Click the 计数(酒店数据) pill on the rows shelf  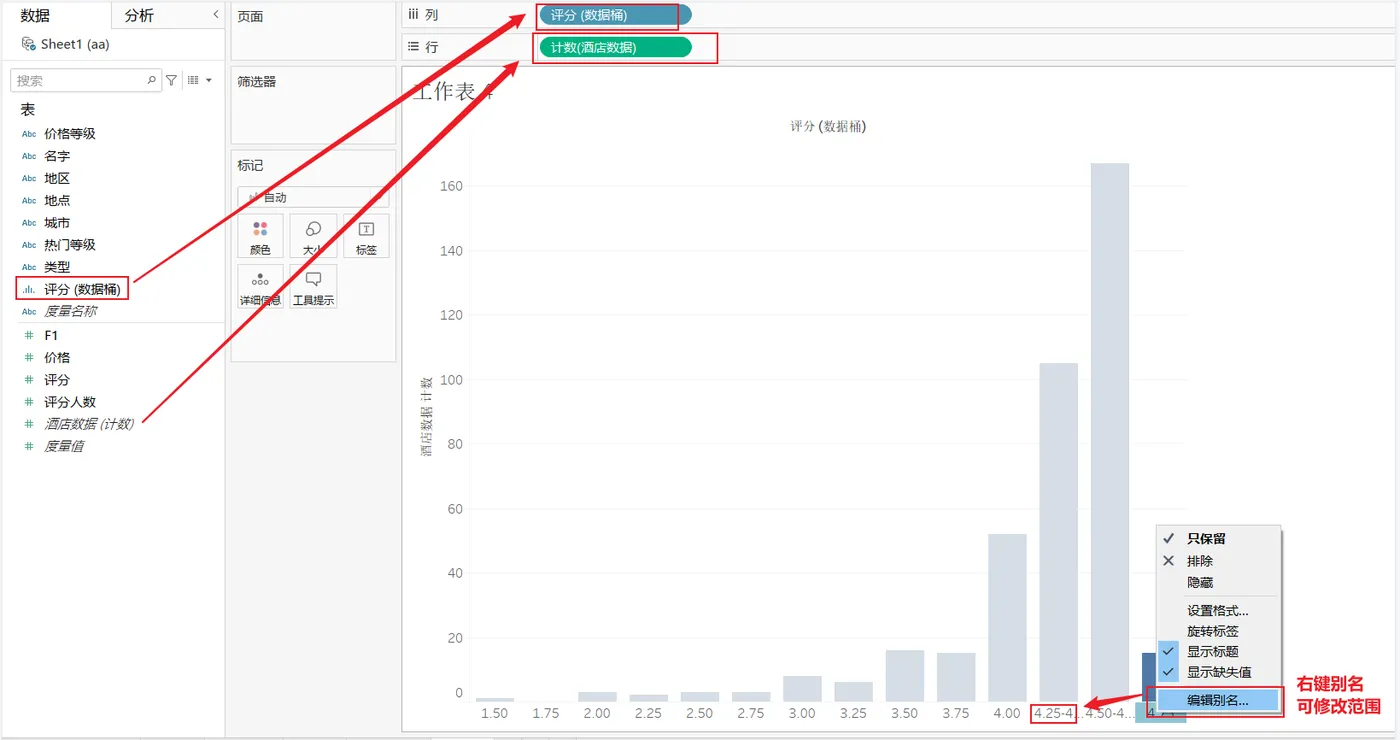(x=614, y=47)
